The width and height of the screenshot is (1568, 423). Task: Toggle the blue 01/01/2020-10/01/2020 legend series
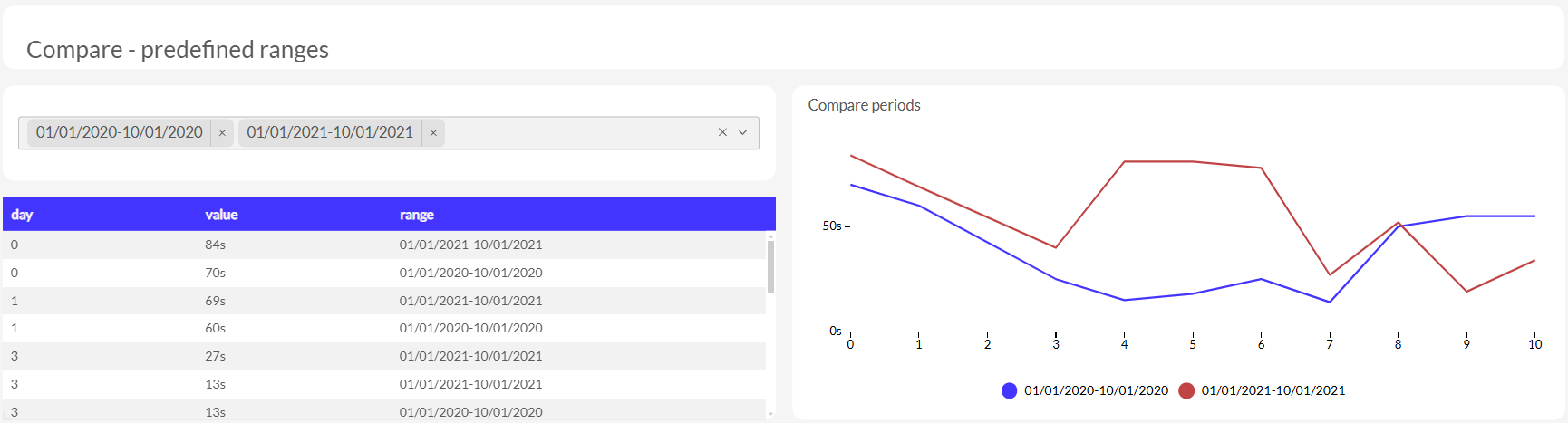(x=1096, y=390)
